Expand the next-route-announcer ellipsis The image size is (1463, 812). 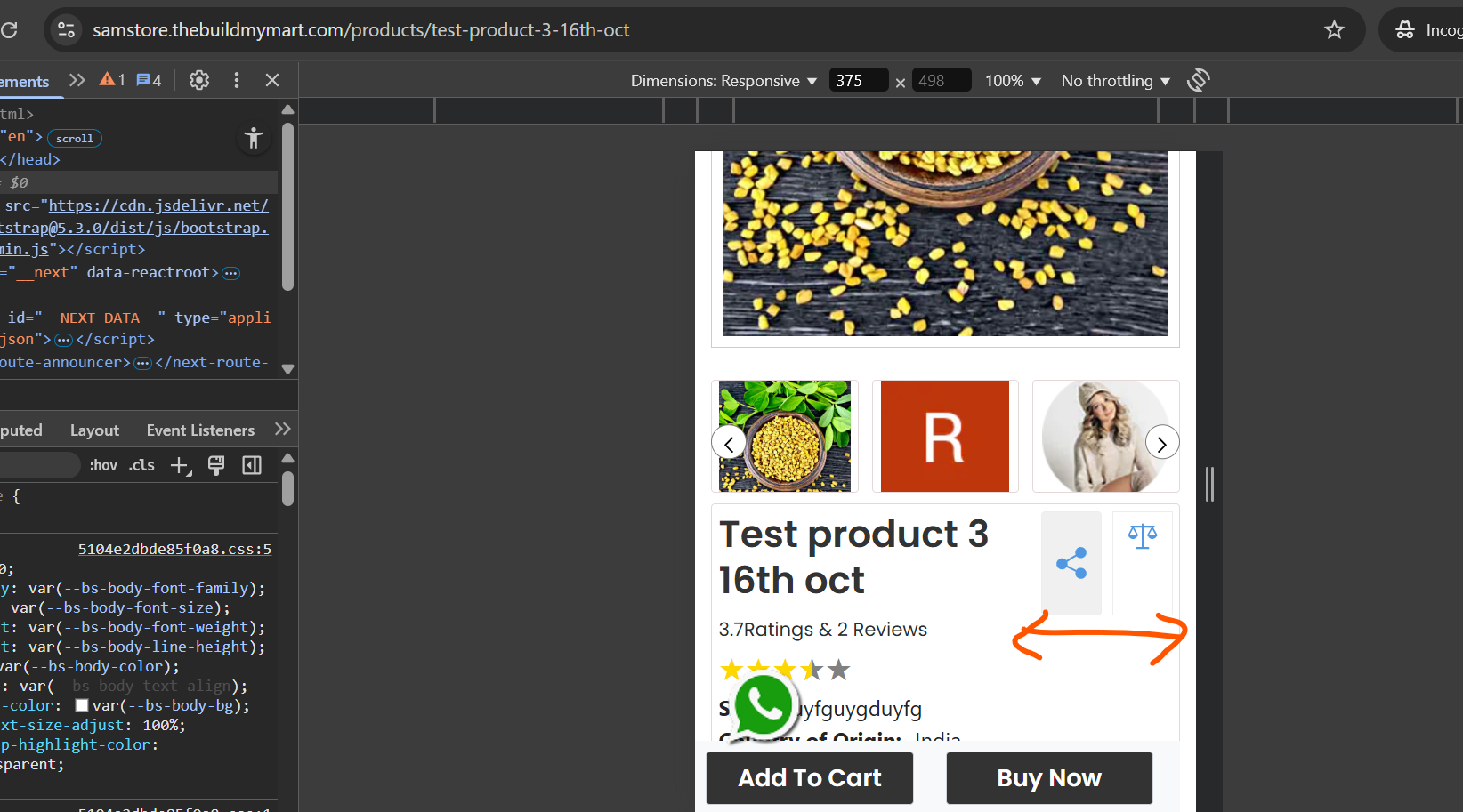(142, 363)
